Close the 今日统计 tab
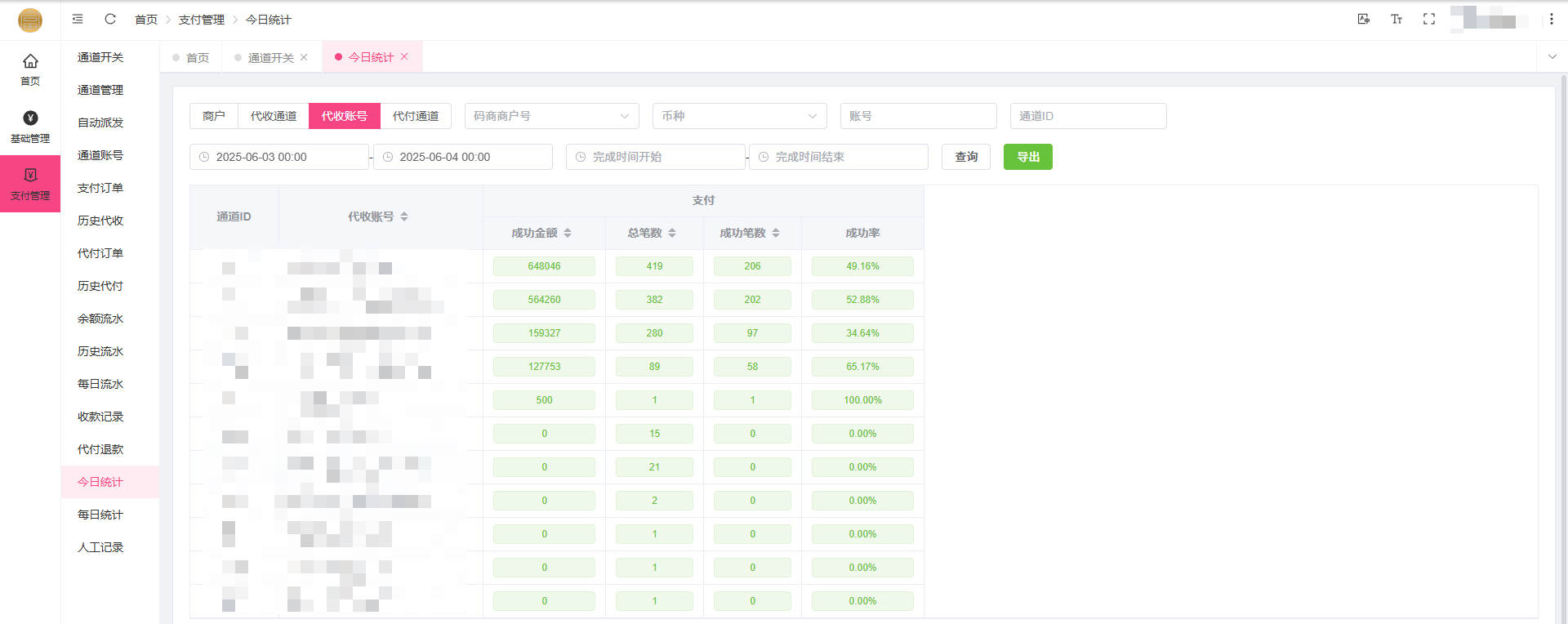Image resolution: width=1568 pixels, height=624 pixels. point(404,56)
